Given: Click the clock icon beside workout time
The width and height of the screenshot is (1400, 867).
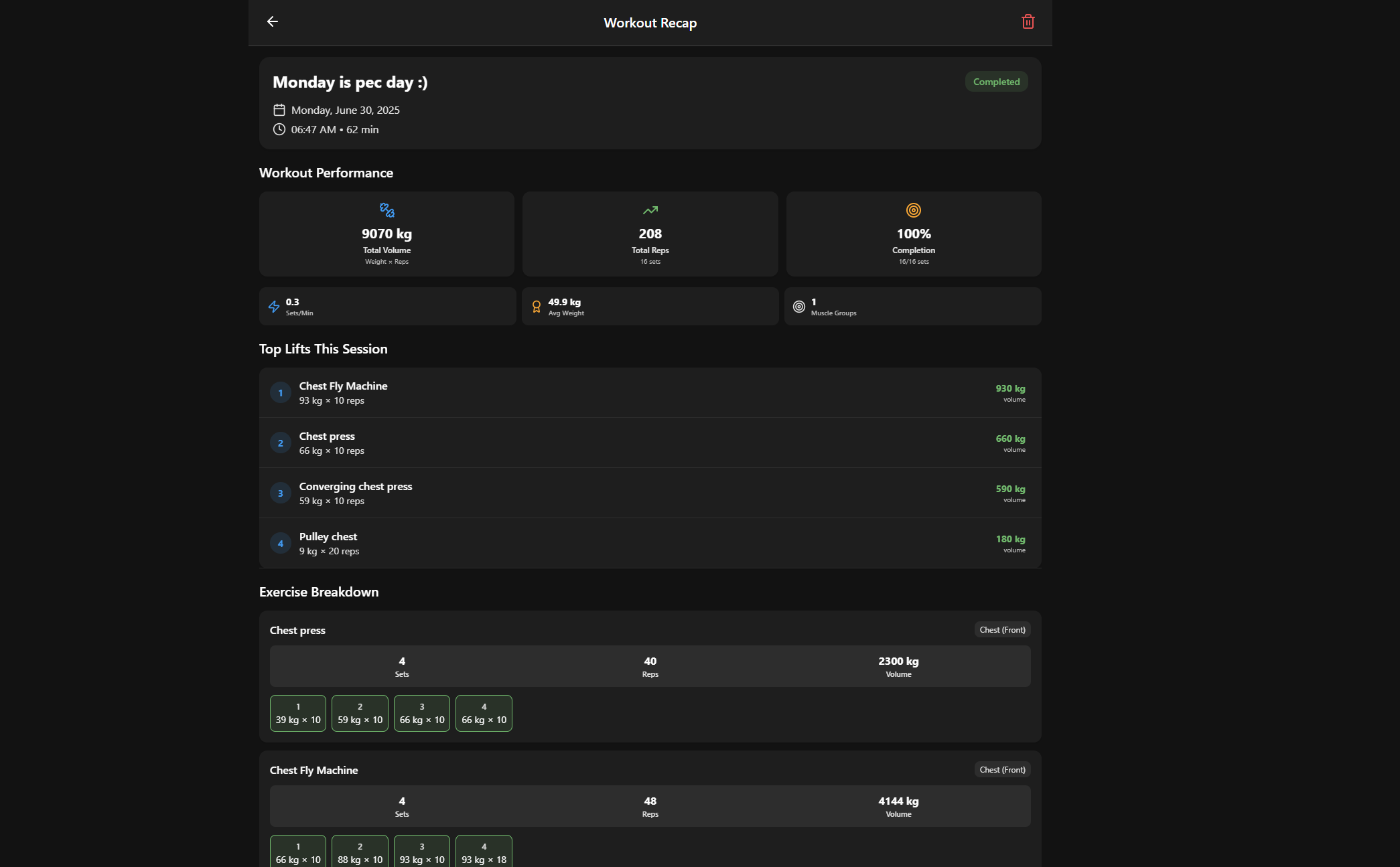Looking at the screenshot, I should [279, 129].
